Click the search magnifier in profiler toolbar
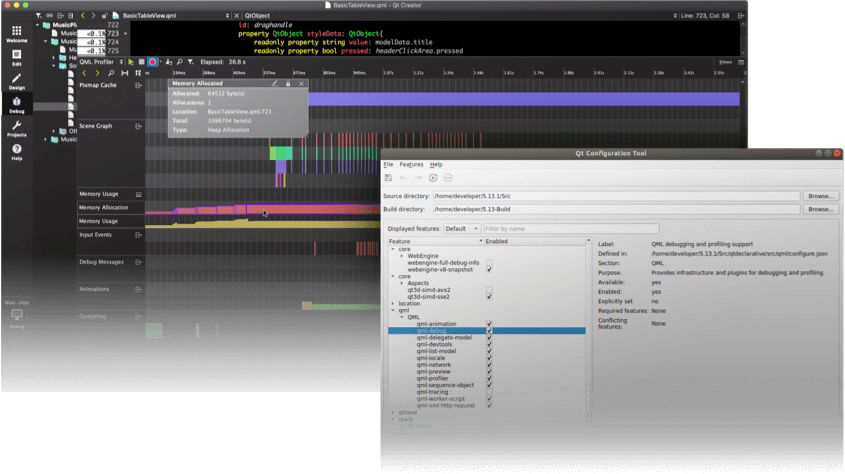Image resolution: width=845 pixels, height=474 pixels. coord(179,62)
